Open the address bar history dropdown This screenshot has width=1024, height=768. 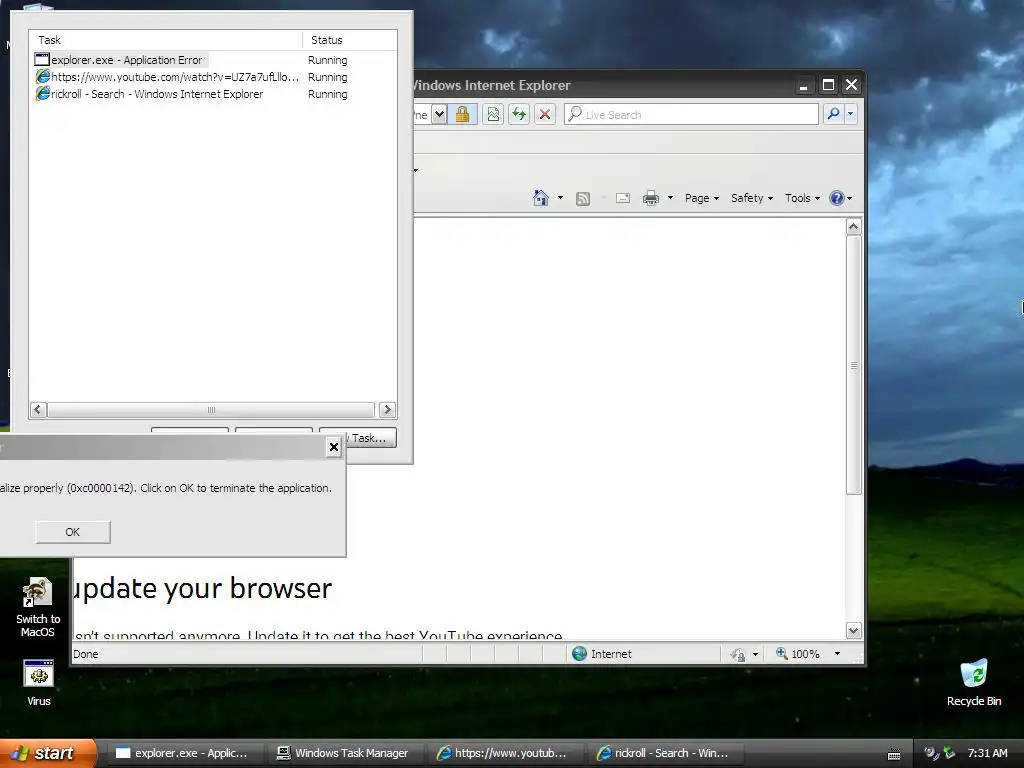(440, 114)
